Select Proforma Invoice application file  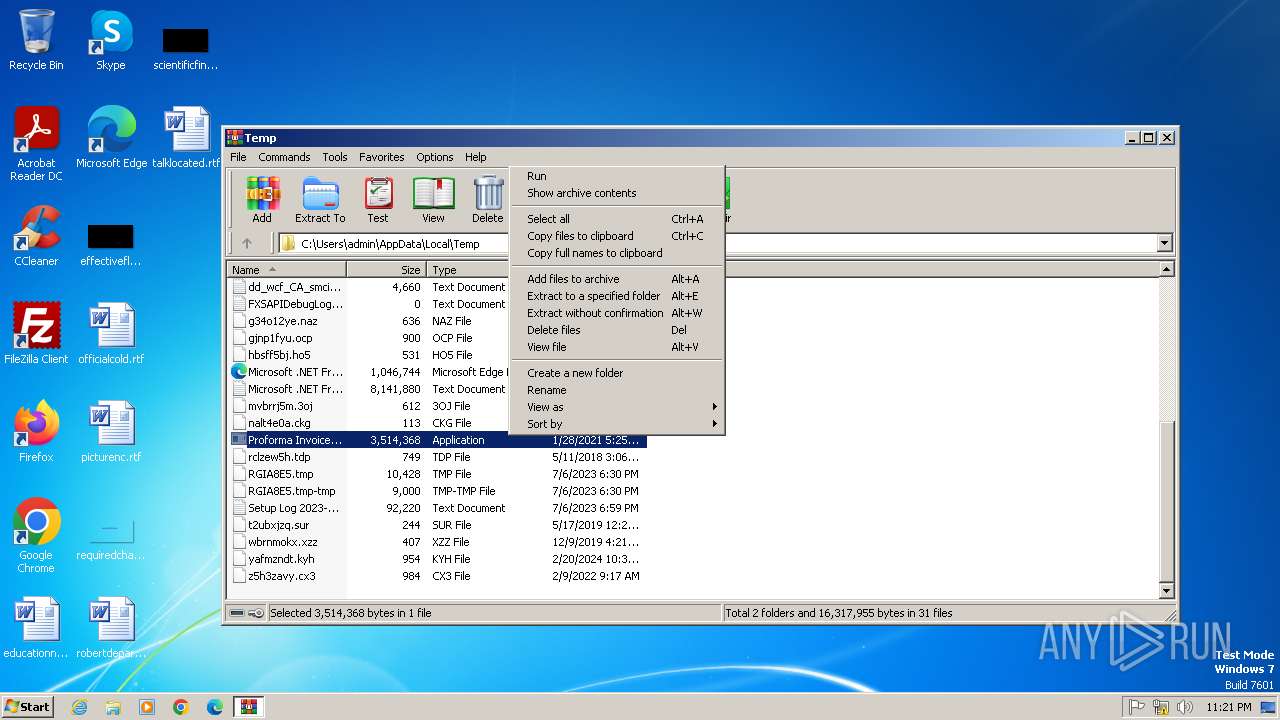point(438,440)
